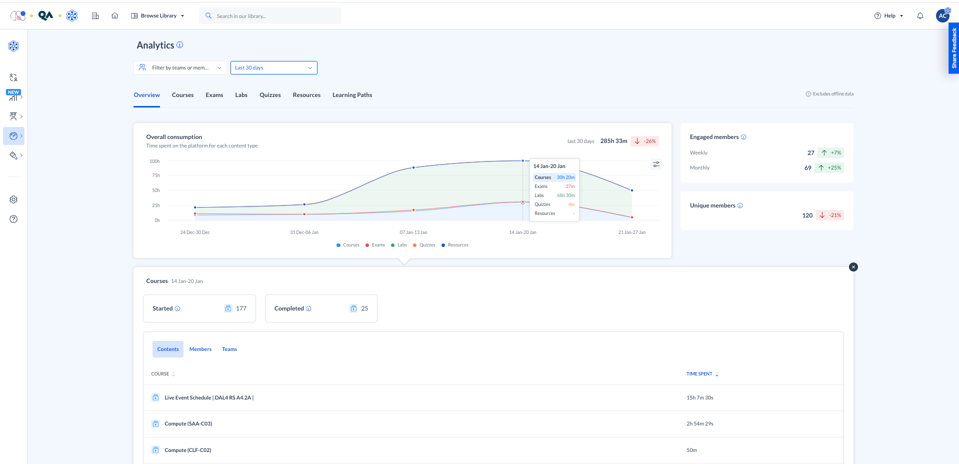959x464 pixels.
Task: Toggle Labs series in chart legend
Action: [x=400, y=245]
